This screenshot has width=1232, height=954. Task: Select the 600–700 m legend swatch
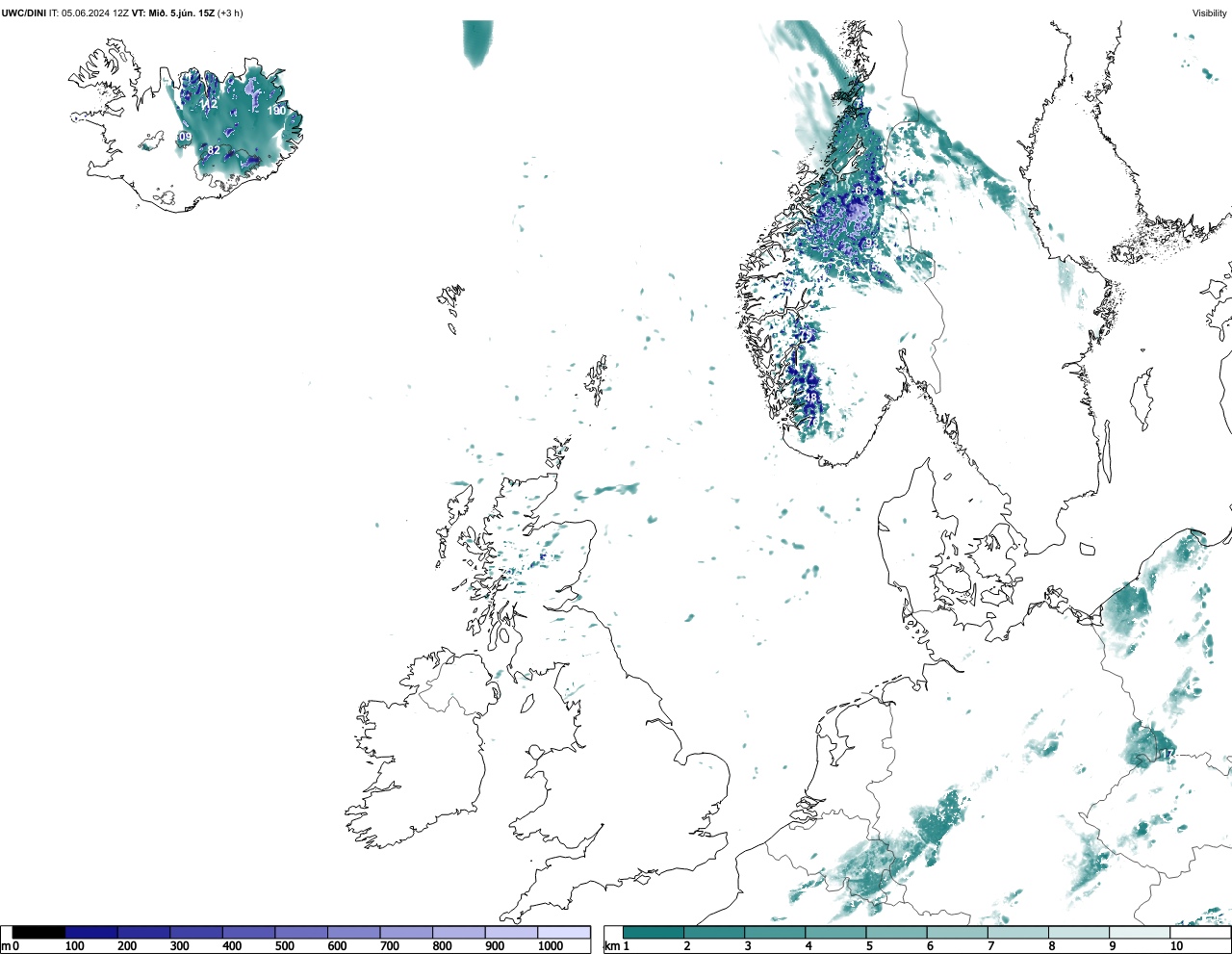pos(354,933)
